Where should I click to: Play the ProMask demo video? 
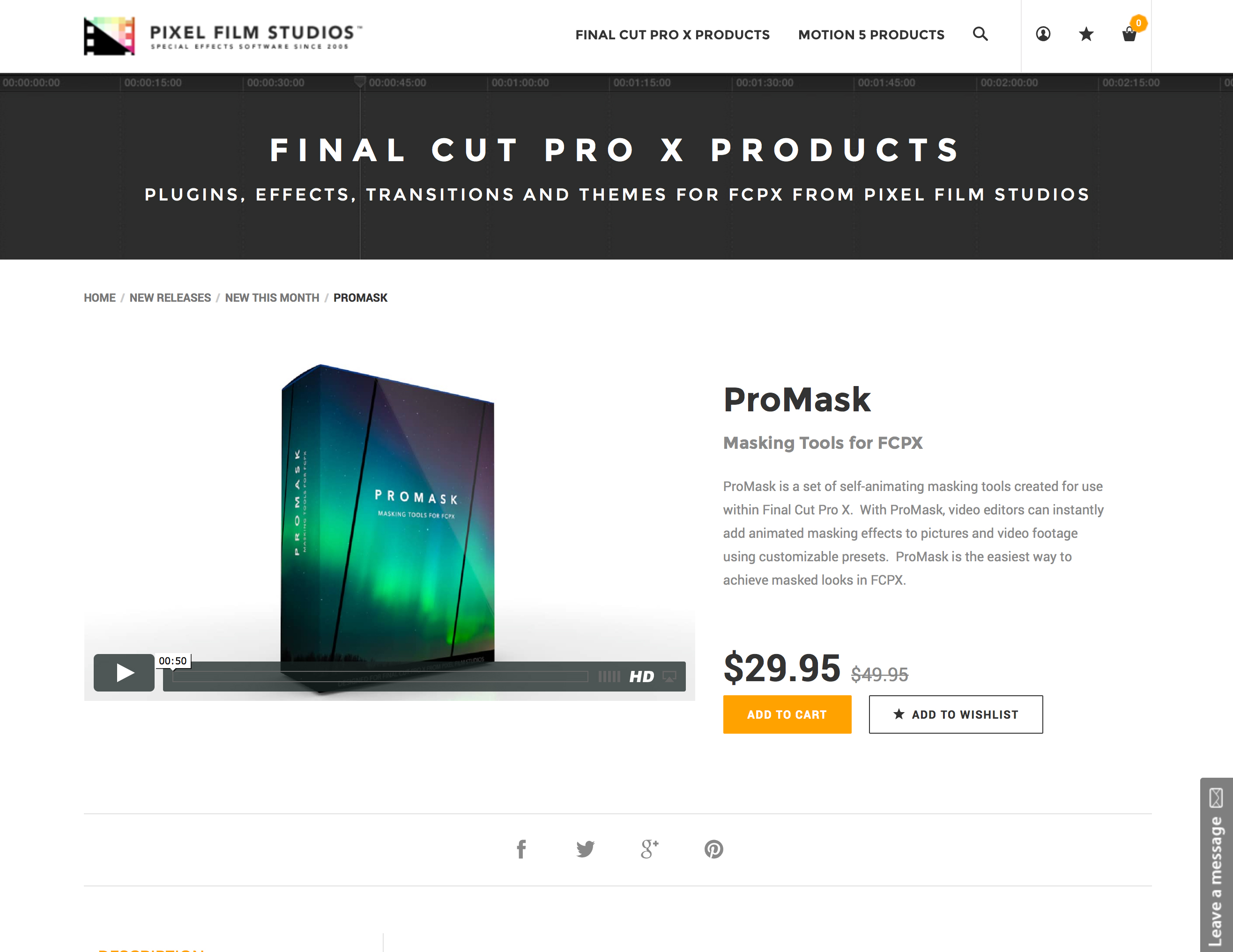(x=124, y=672)
